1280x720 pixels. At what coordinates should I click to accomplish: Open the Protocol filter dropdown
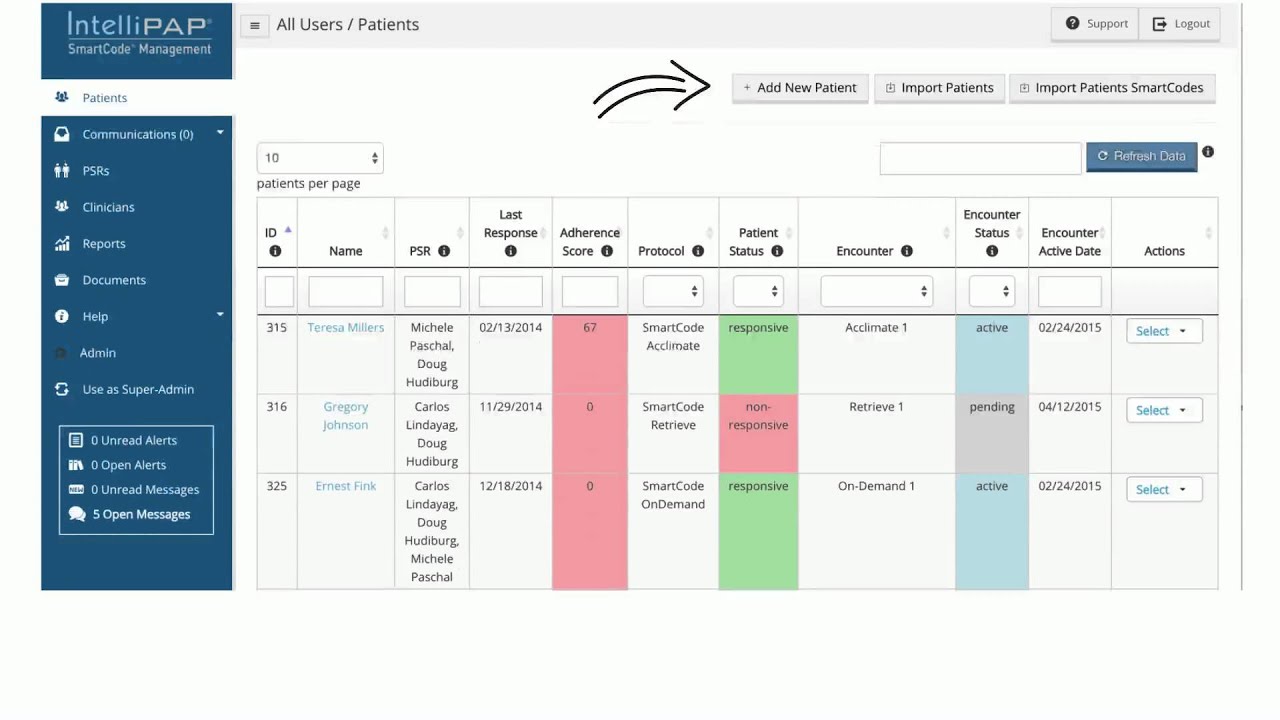[673, 291]
